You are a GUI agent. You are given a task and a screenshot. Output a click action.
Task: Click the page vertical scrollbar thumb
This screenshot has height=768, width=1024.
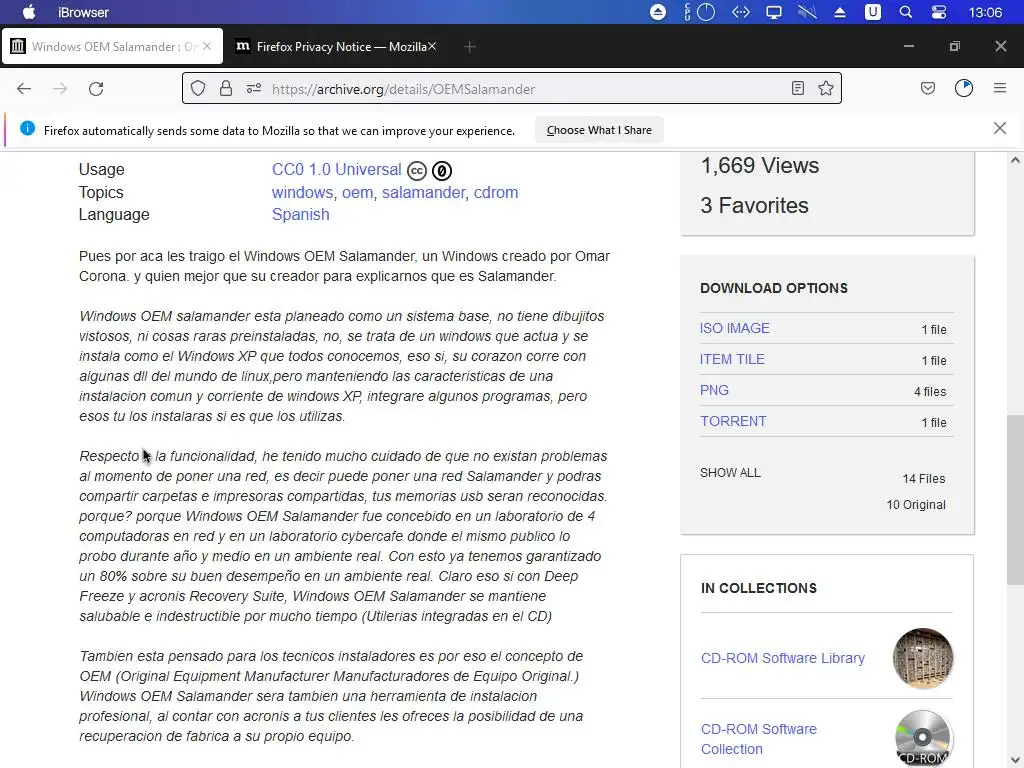(1015, 500)
